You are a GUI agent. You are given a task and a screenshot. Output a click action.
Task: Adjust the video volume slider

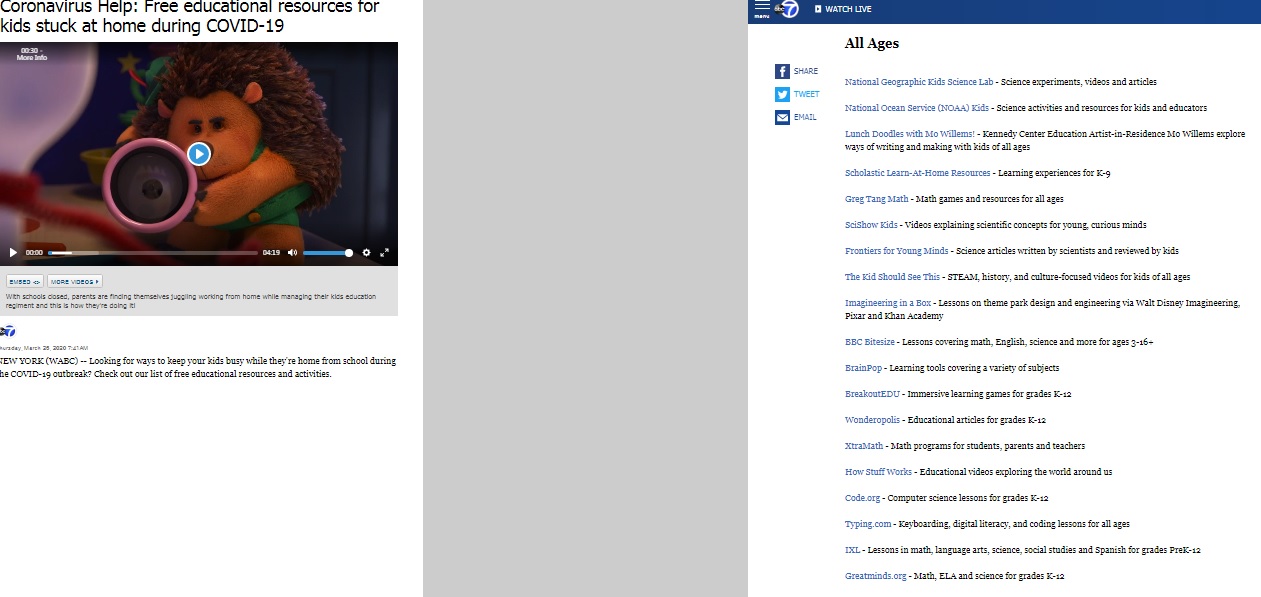pyautogui.click(x=327, y=253)
